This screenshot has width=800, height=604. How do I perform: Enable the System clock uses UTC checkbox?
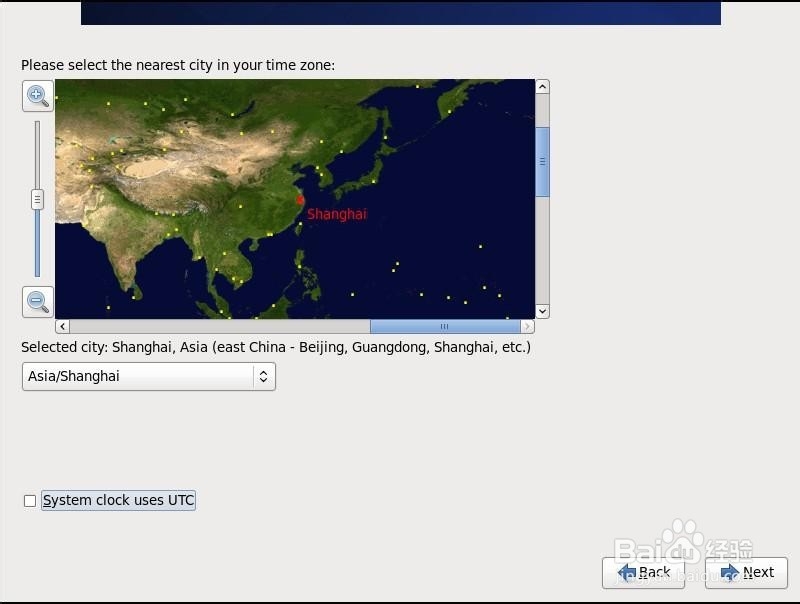(30, 500)
